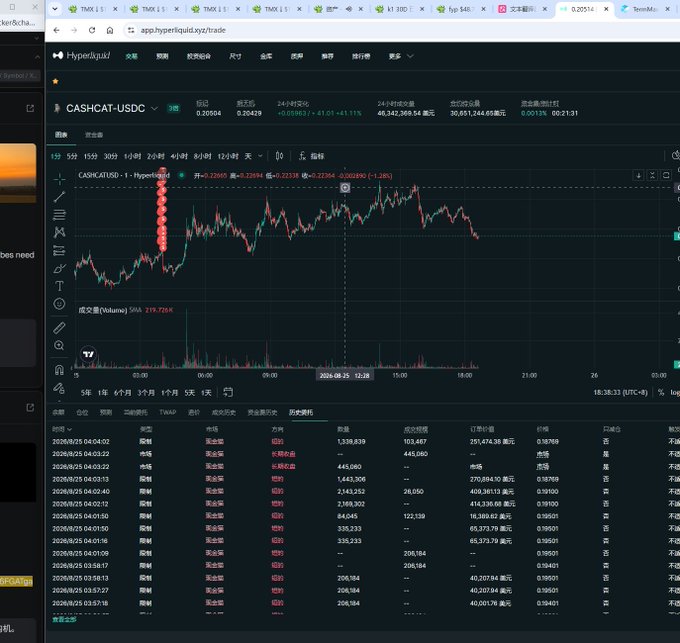The image size is (680, 643).
Task: Switch to the 资金费历史 tab
Action: pos(262,412)
